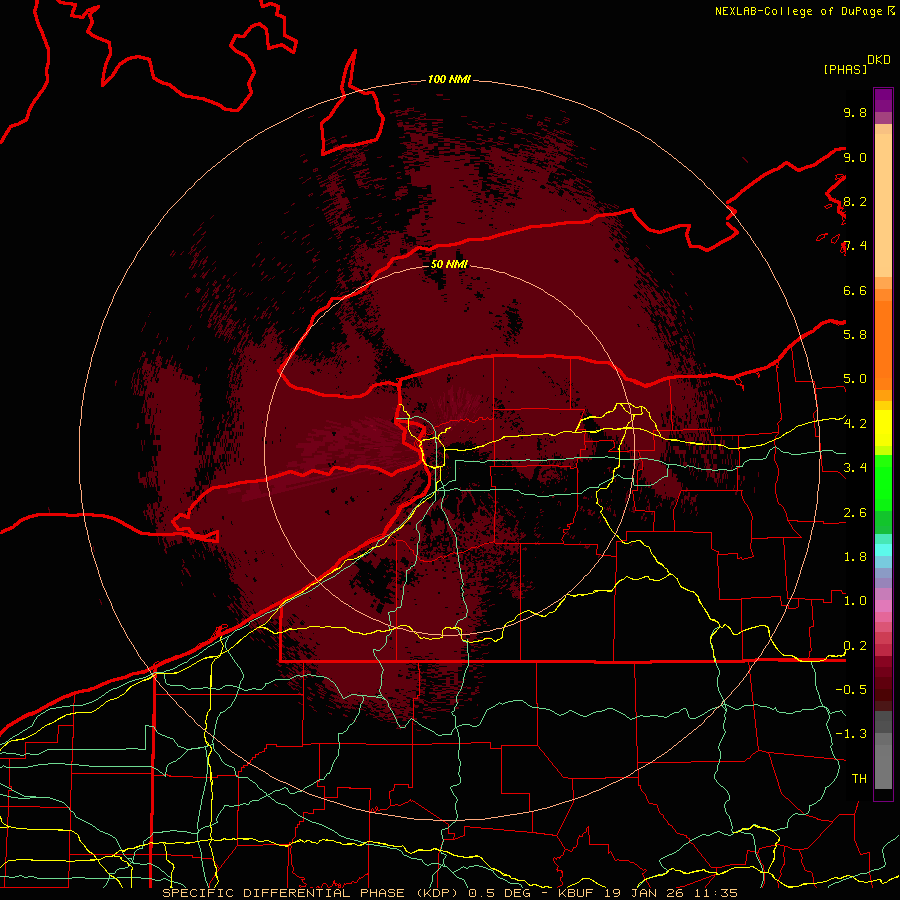This screenshot has width=900, height=900.
Task: Click the 3.4 legend value
Action: pos(855,468)
